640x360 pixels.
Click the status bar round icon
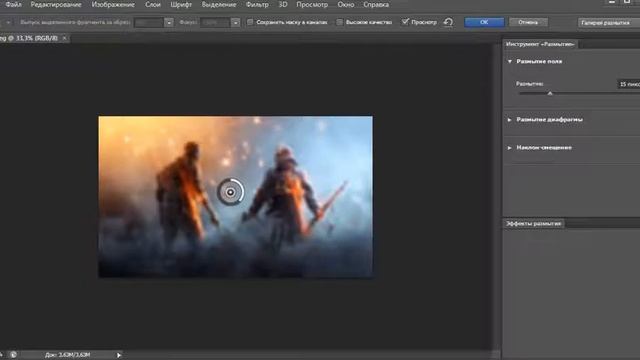(13, 355)
